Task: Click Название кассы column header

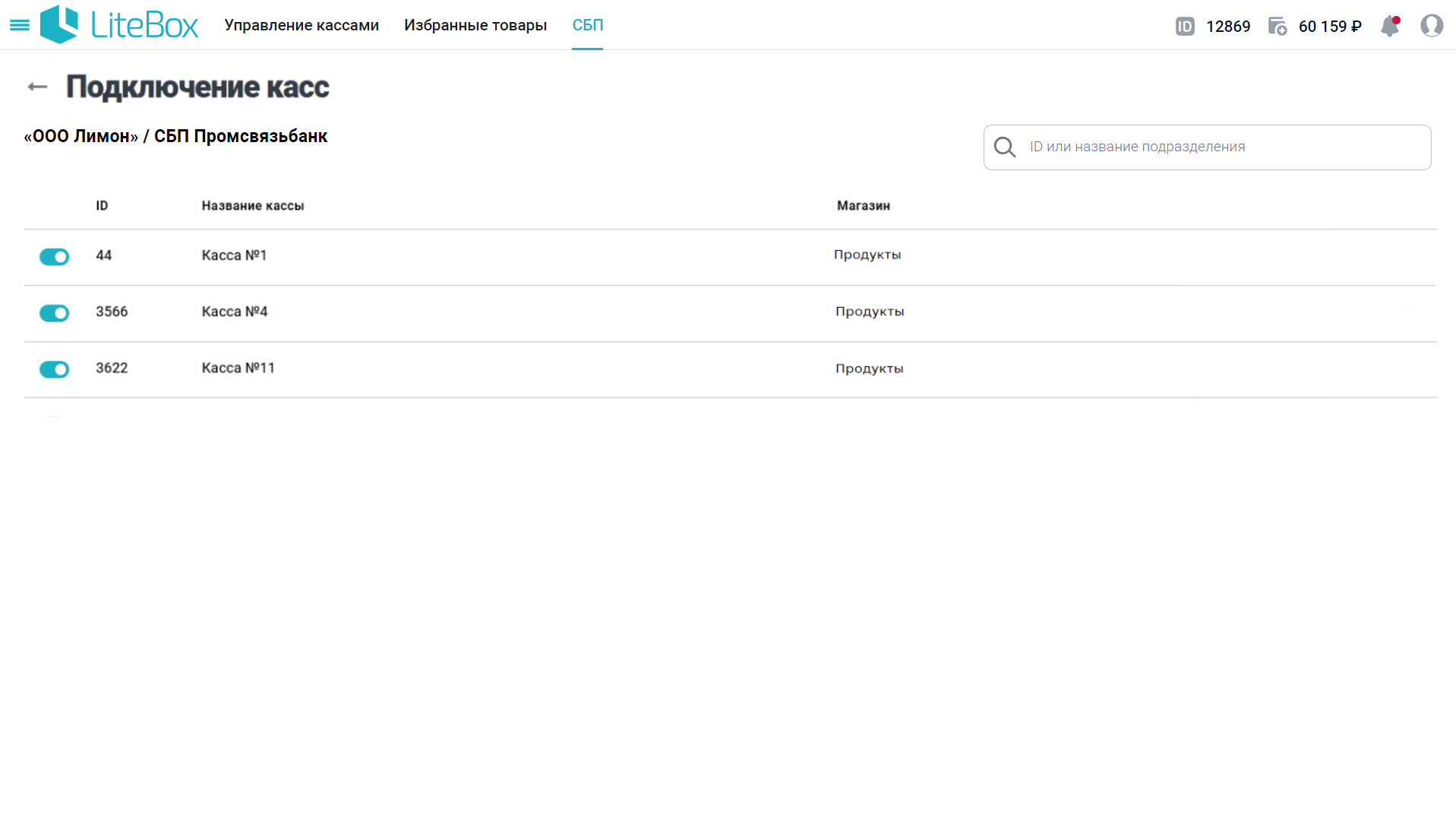Action: click(x=253, y=206)
